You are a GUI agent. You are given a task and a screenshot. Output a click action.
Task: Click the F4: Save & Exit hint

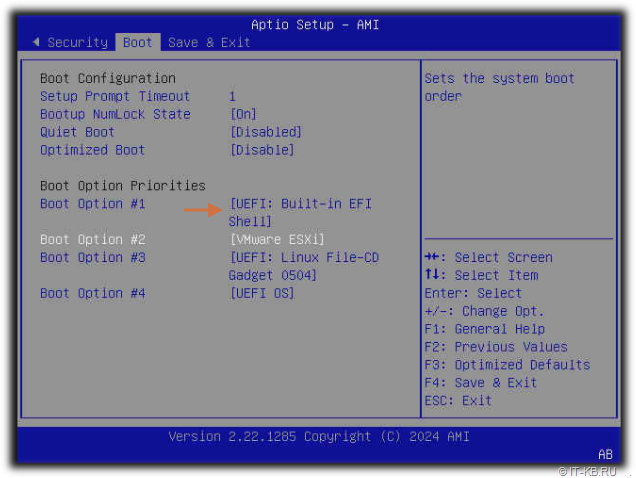[480, 382]
